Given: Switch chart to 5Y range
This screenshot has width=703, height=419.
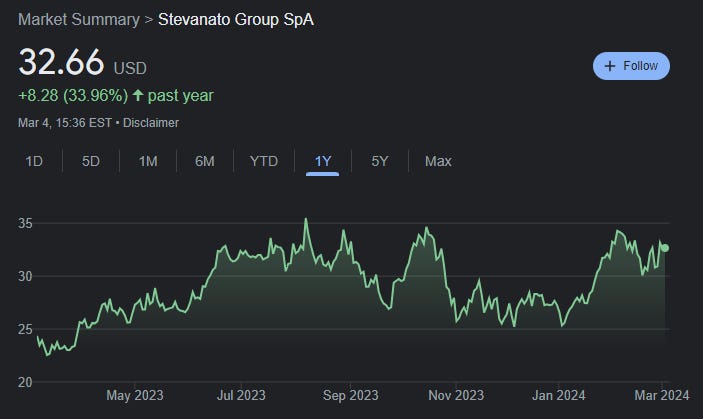Looking at the screenshot, I should coord(380,161).
